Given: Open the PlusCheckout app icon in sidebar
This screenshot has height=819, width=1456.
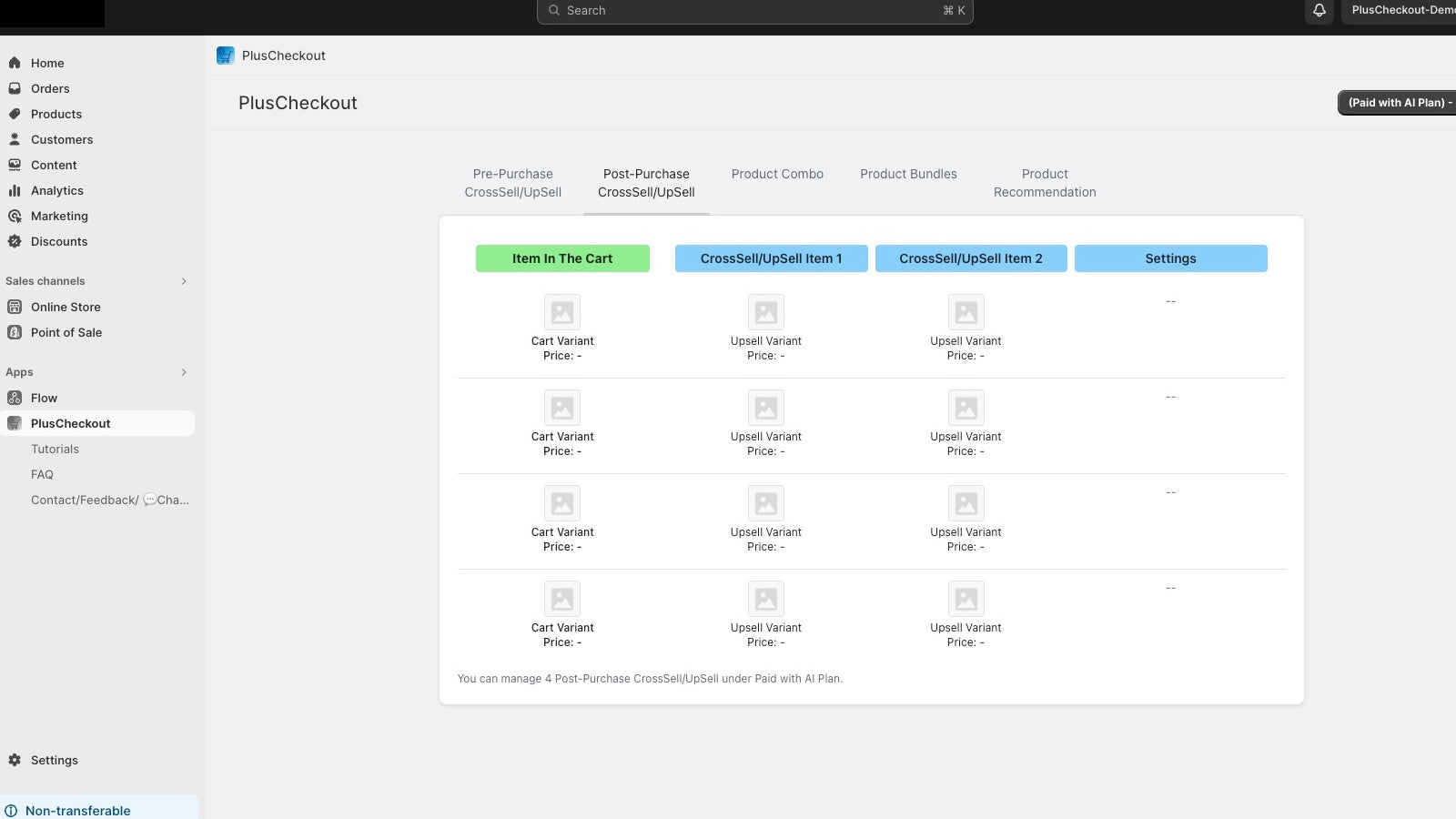Looking at the screenshot, I should click(x=15, y=423).
